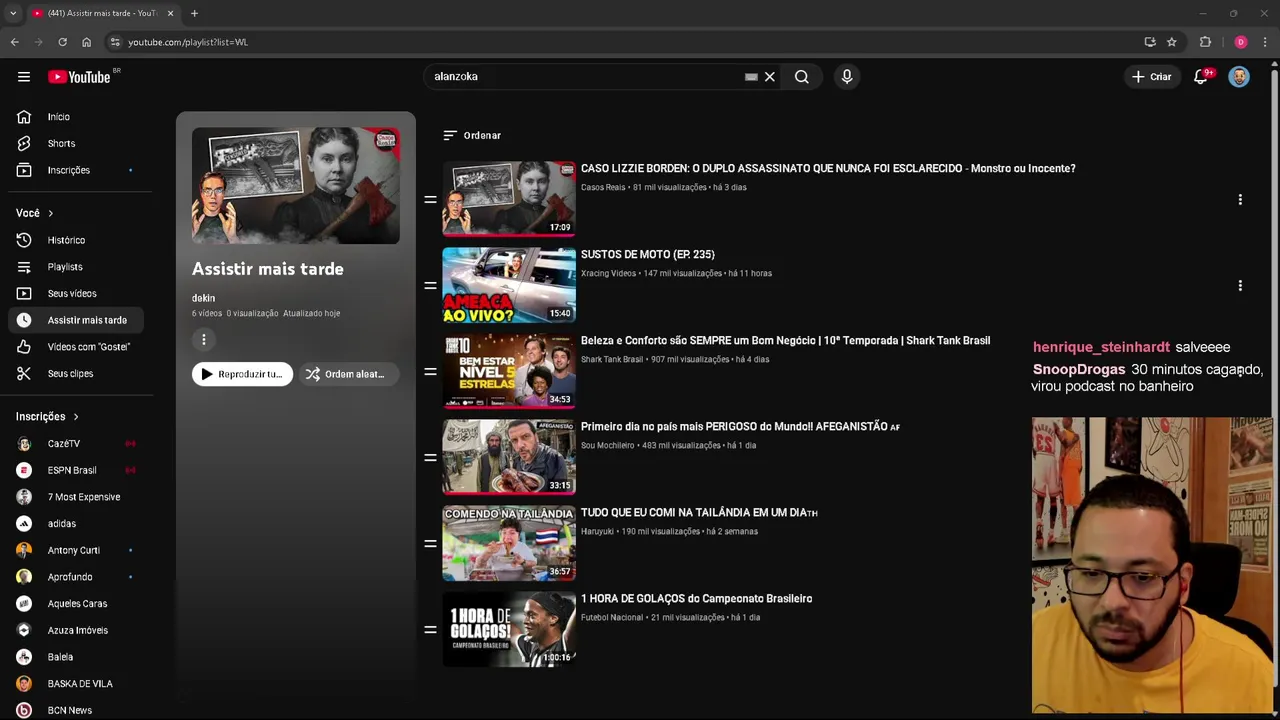Open the Criar create menu
Screen dimensions: 1280x720
click(x=1151, y=77)
